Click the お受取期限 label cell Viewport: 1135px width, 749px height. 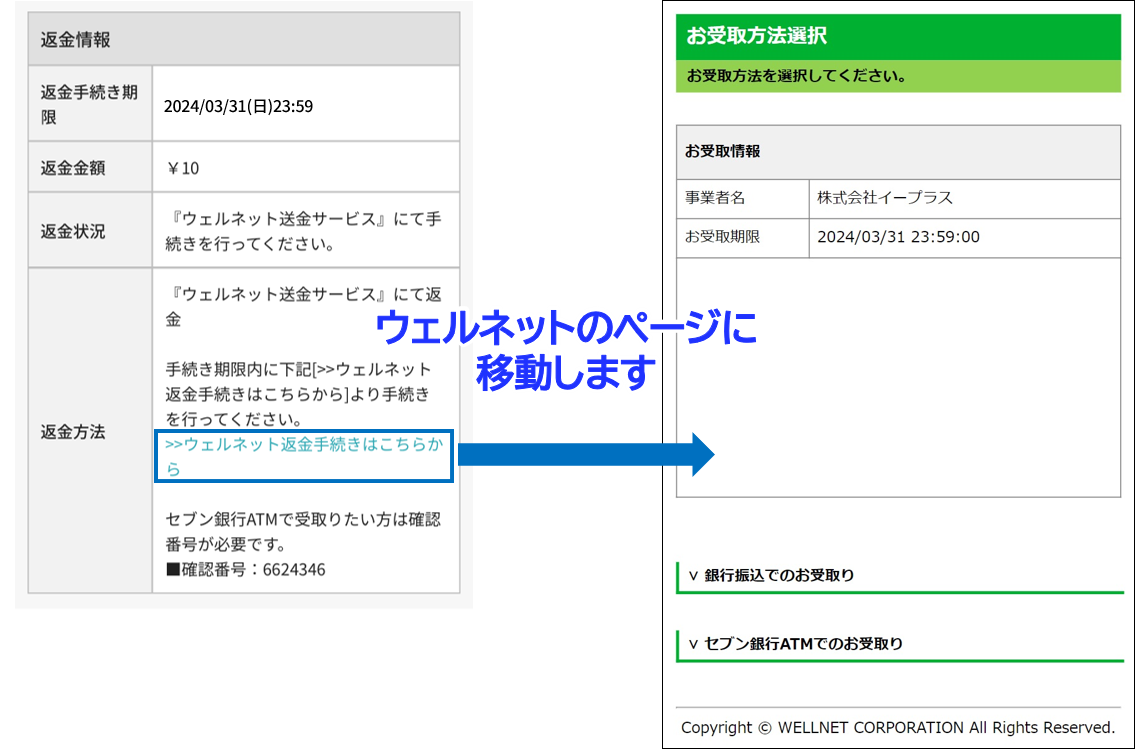coord(743,237)
